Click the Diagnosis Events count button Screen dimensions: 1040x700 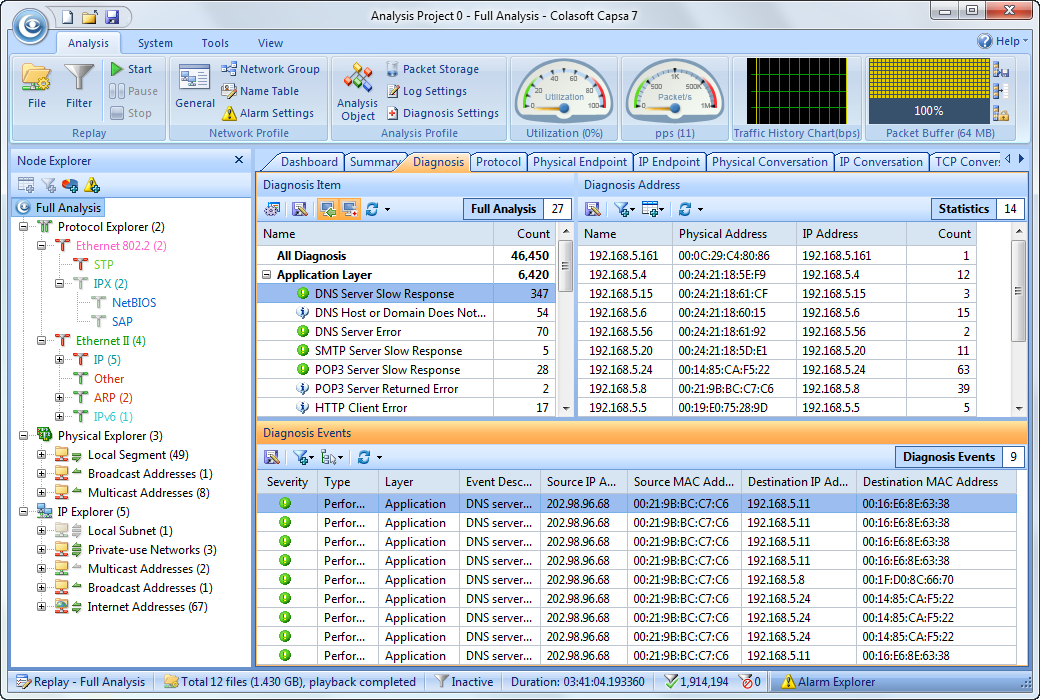tap(948, 456)
